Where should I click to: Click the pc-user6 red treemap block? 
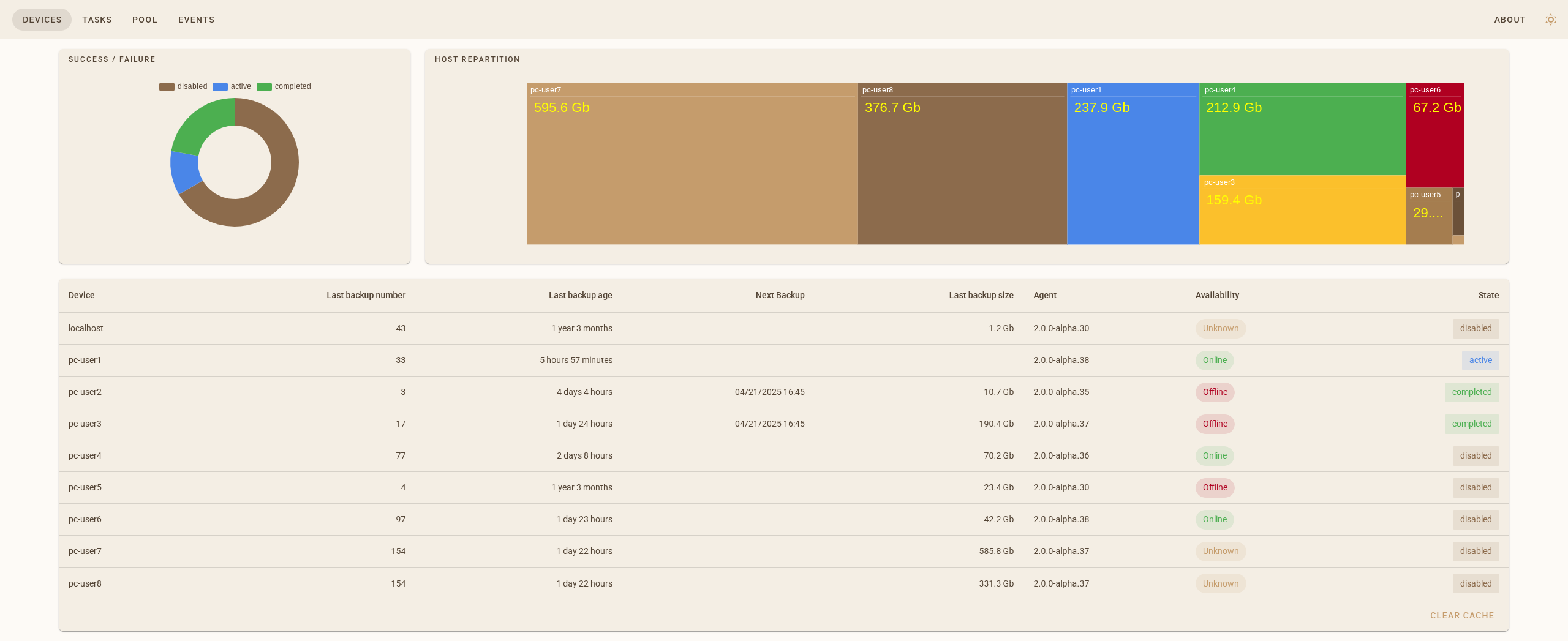1434,135
